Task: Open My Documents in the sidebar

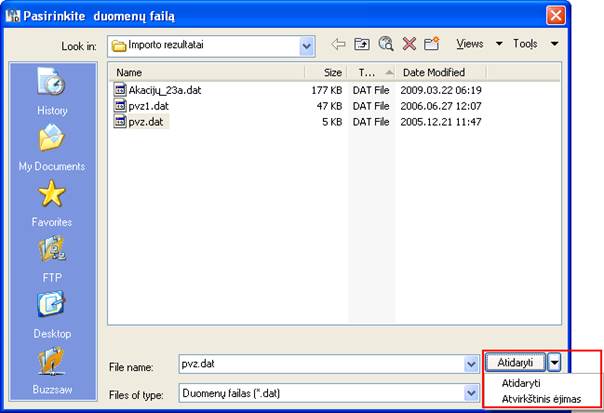Action: (x=51, y=146)
